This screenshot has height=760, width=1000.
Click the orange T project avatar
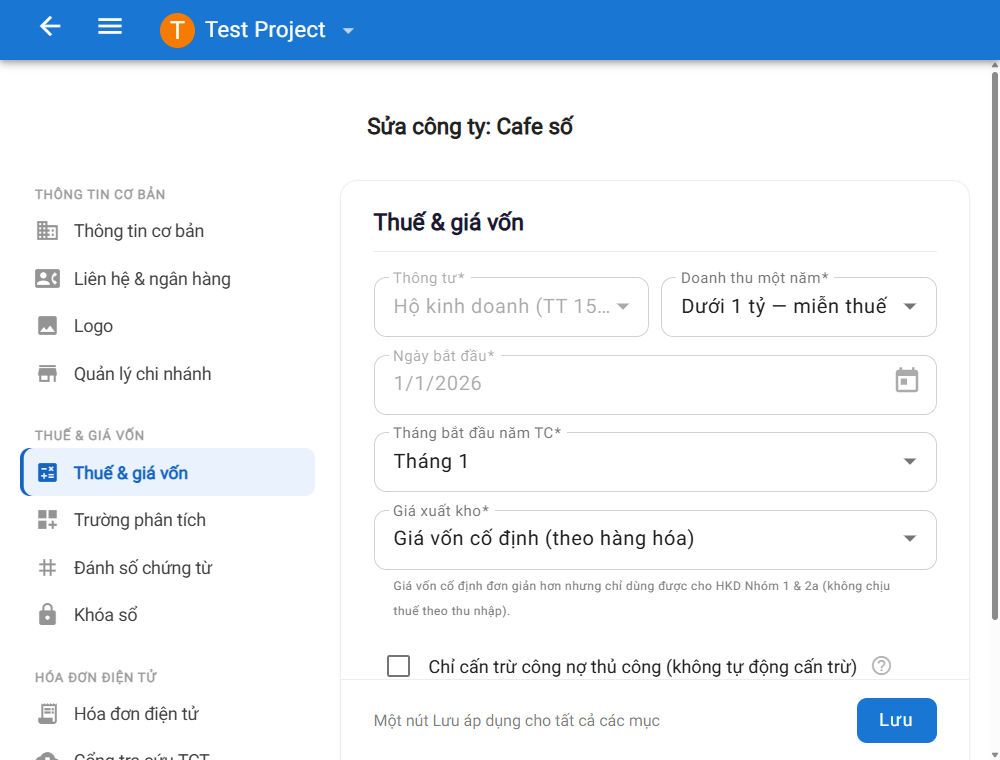[177, 30]
